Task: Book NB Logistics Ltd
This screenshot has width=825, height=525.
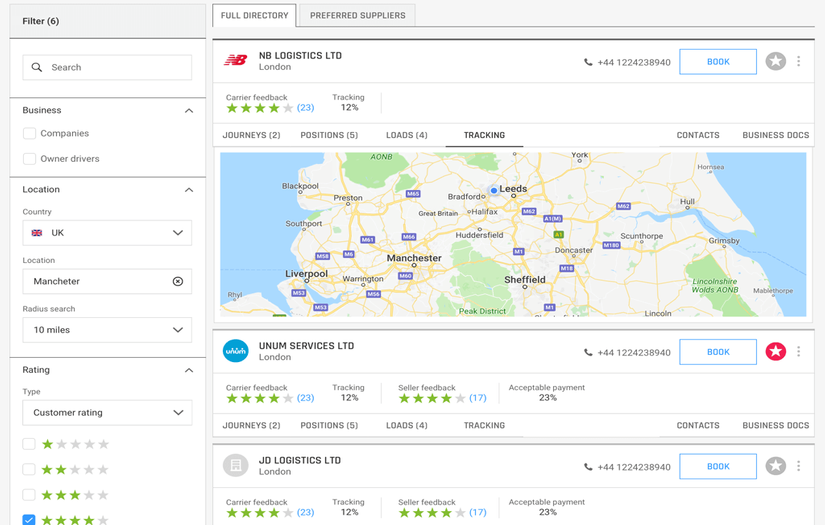Action: 718,62
